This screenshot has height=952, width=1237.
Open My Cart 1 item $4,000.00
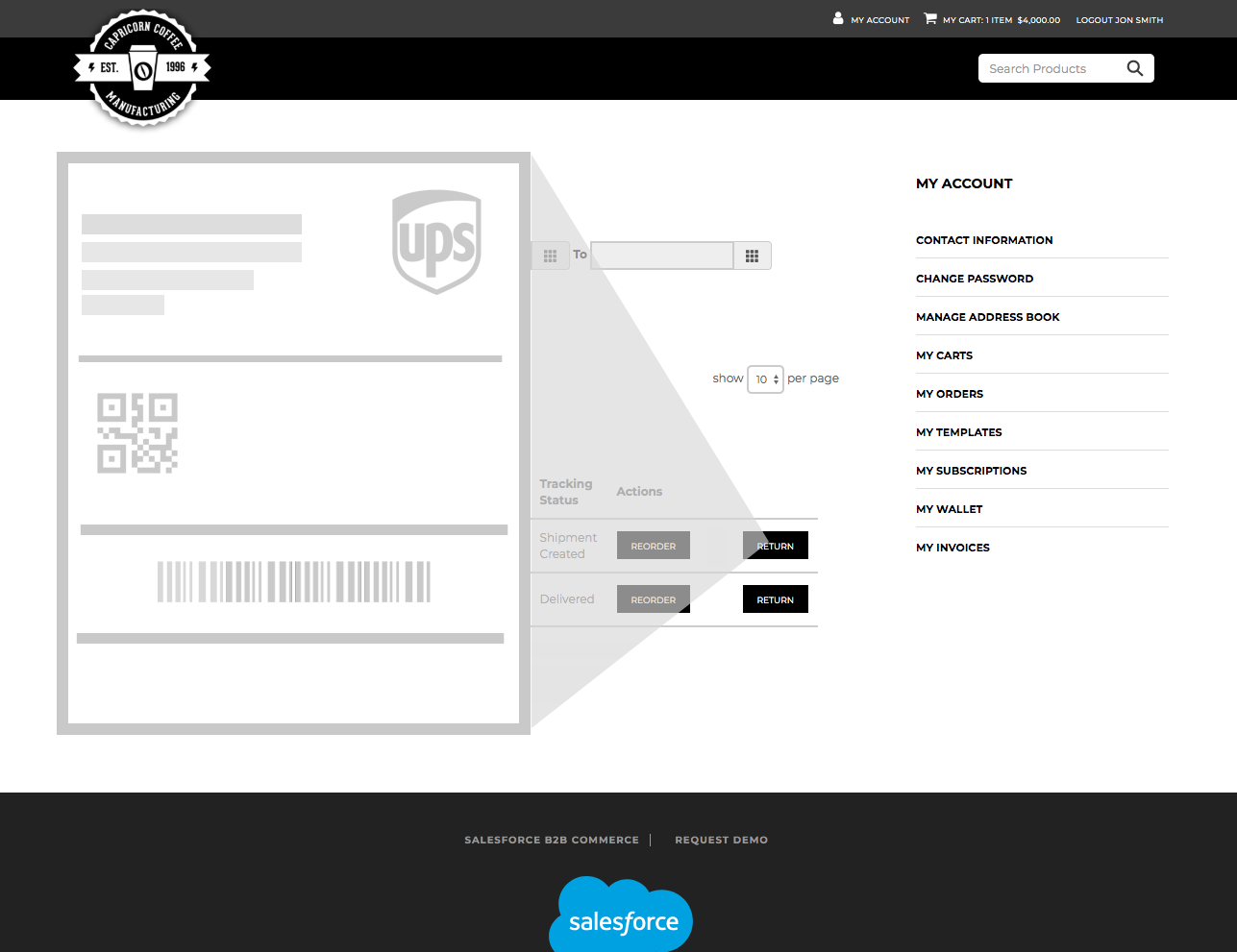pyautogui.click(x=1002, y=20)
